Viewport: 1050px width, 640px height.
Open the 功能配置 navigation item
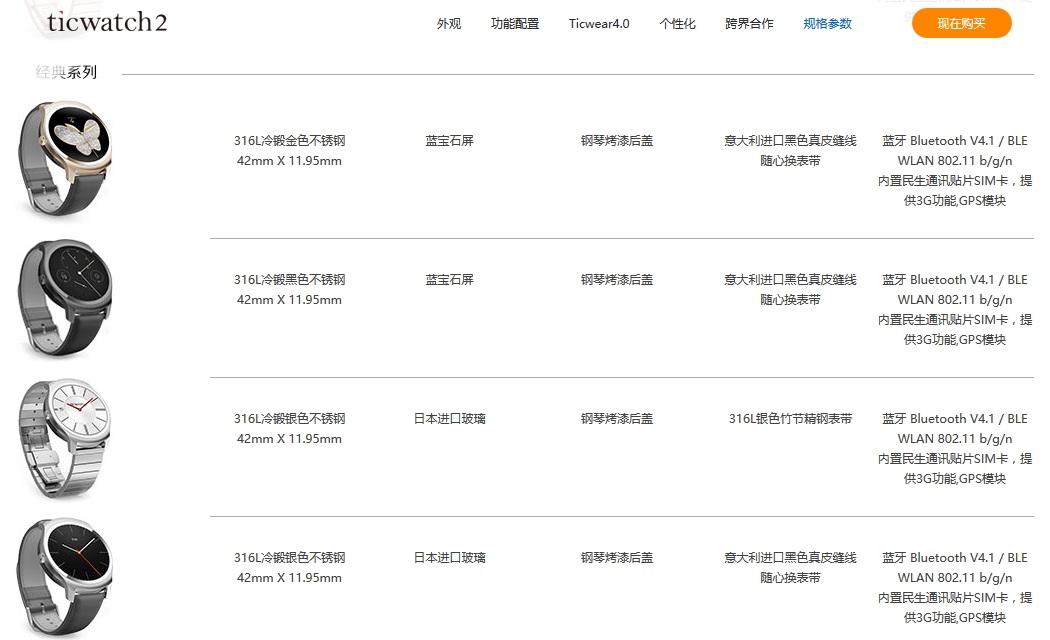(514, 24)
